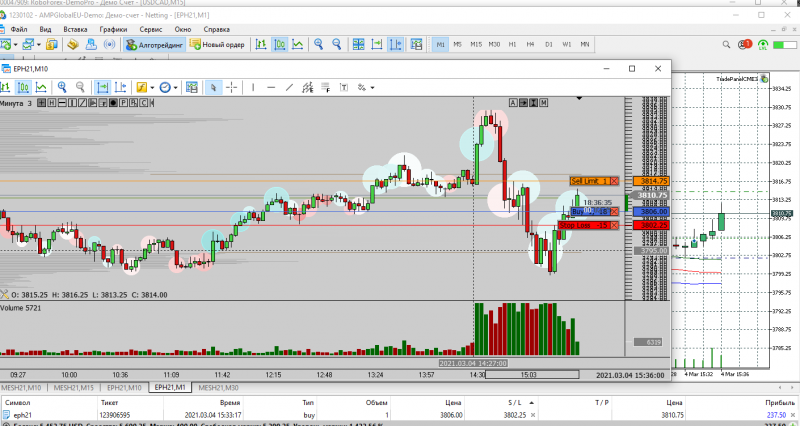
Task: Open the chart profiles icon in main toolbar
Action: 28,44
